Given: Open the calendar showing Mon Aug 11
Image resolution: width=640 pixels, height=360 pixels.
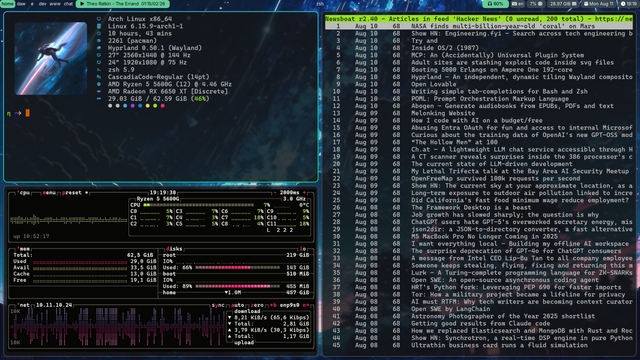Looking at the screenshot, I should click(599, 4).
